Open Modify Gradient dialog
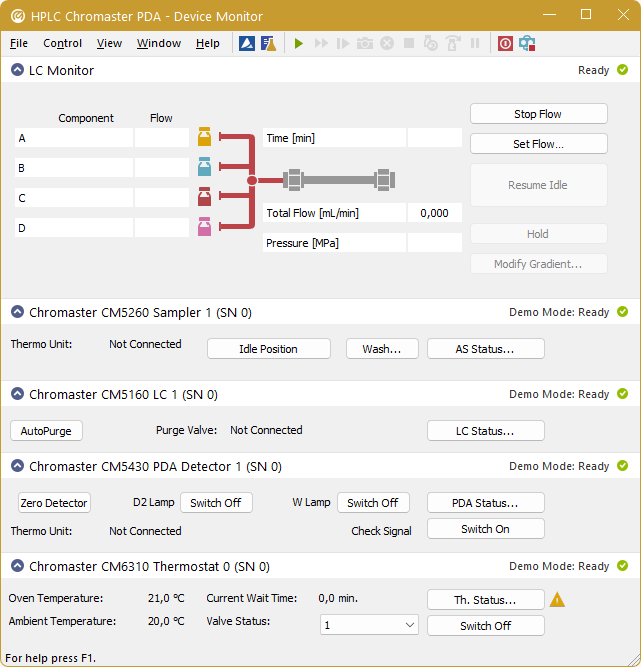Image resolution: width=641 pixels, height=667 pixels. pos(538,264)
